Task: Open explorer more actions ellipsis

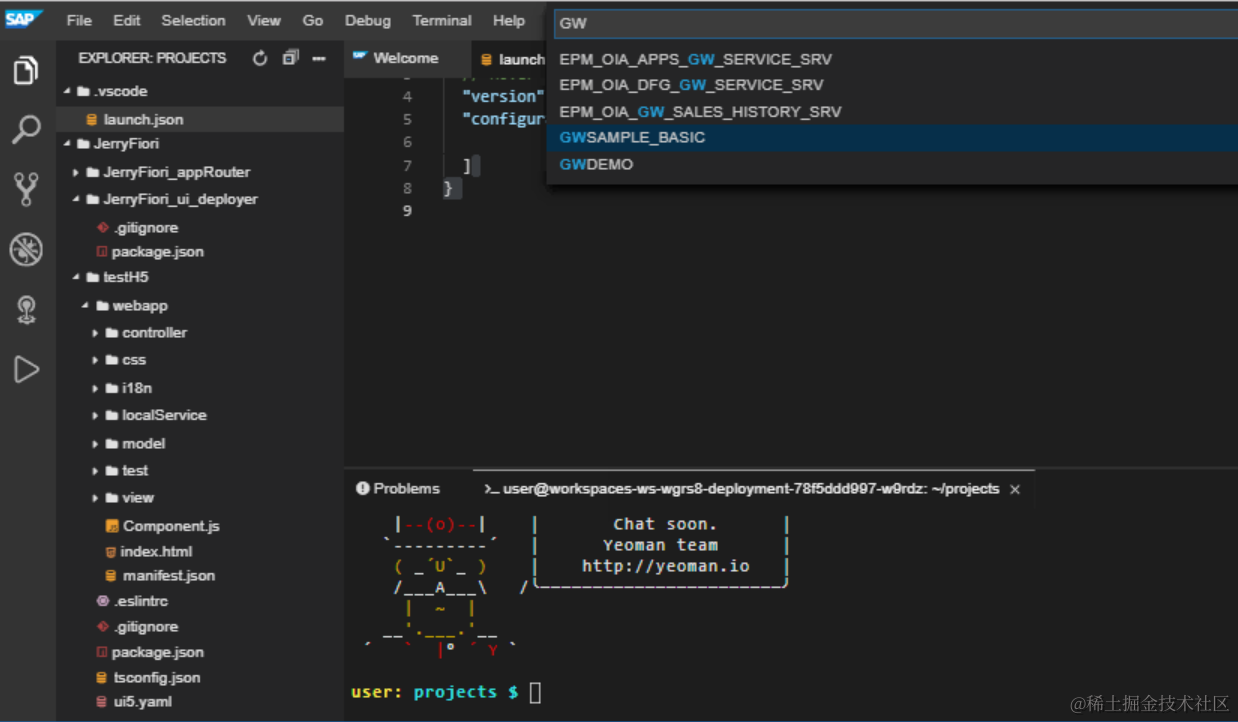Action: pyautogui.click(x=319, y=58)
